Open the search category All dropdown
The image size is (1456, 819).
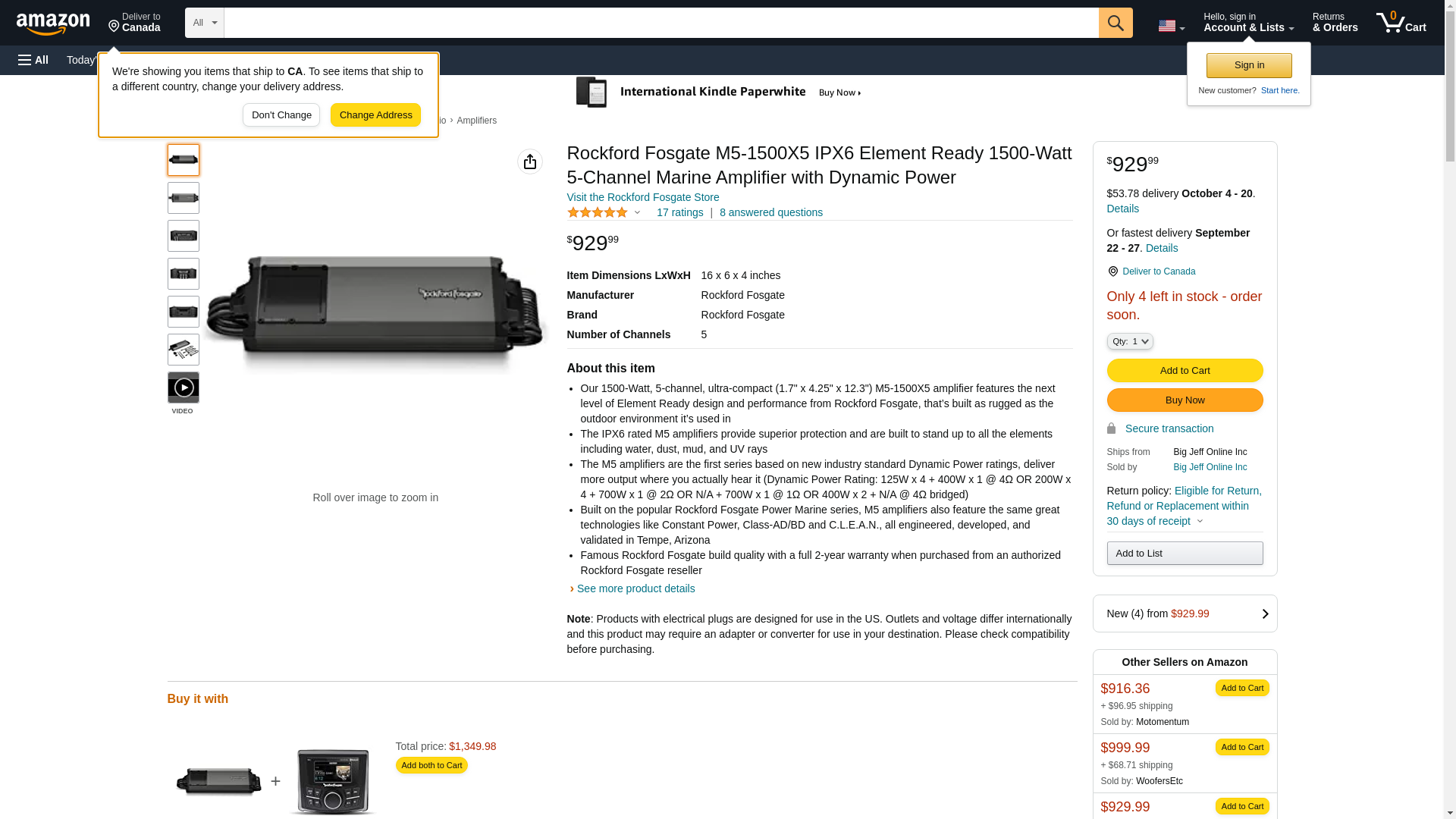(204, 23)
